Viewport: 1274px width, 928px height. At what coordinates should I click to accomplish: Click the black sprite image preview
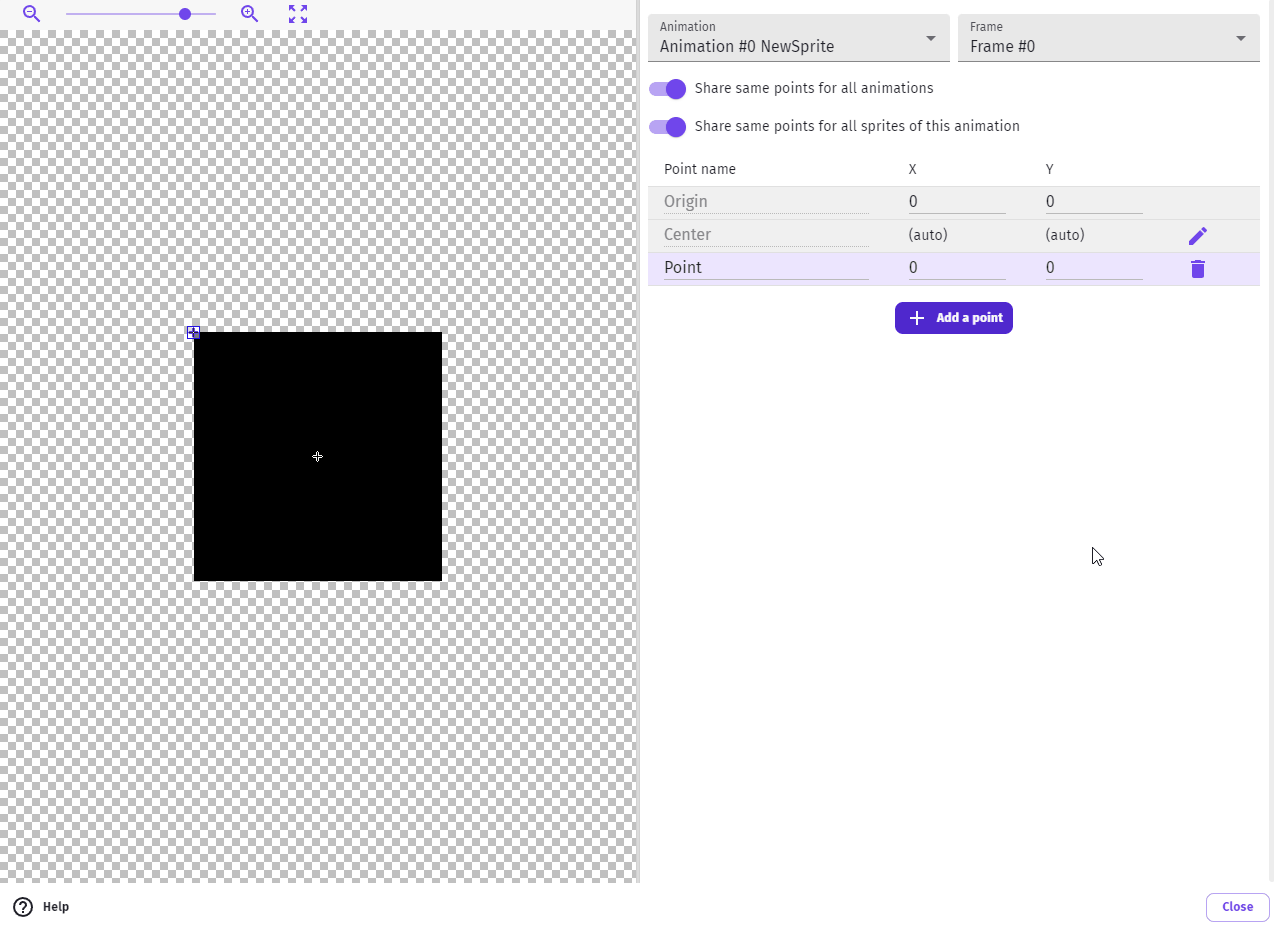pyautogui.click(x=318, y=457)
